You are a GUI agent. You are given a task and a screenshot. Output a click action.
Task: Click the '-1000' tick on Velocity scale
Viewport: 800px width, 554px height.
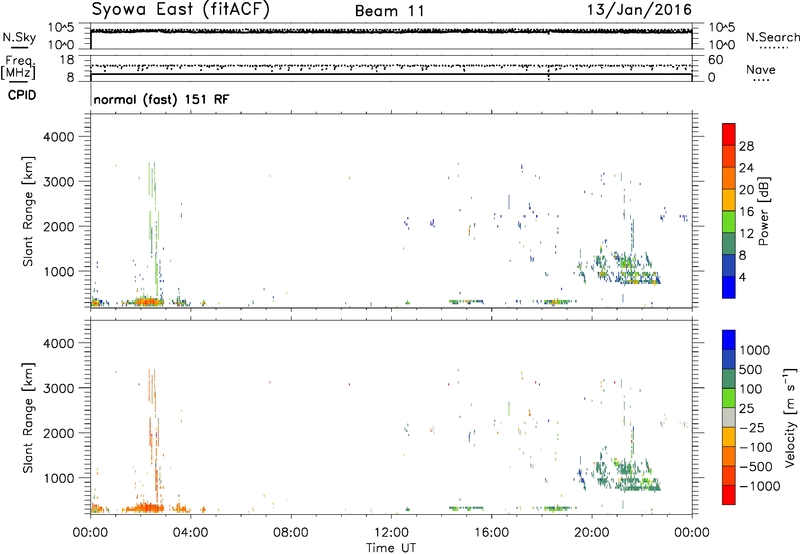tap(759, 486)
